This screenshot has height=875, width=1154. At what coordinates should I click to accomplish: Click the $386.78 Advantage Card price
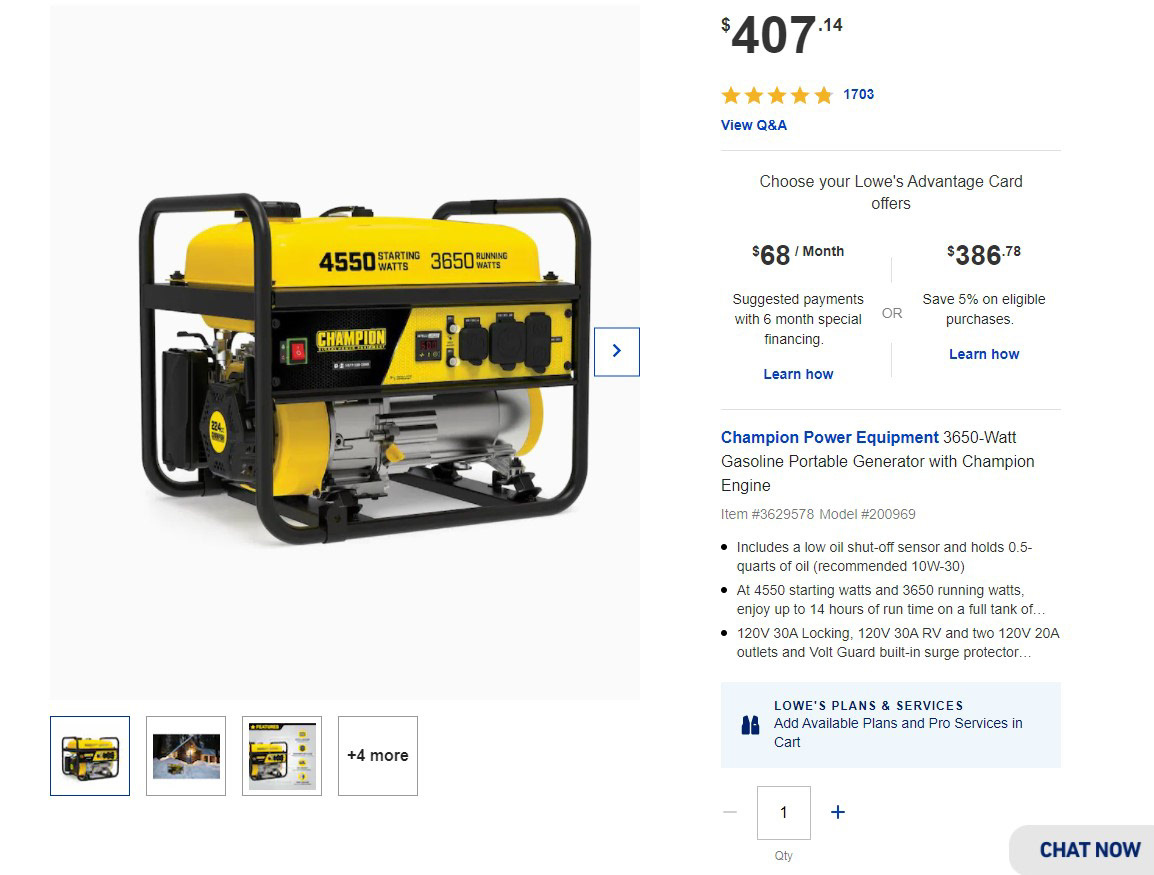click(984, 255)
